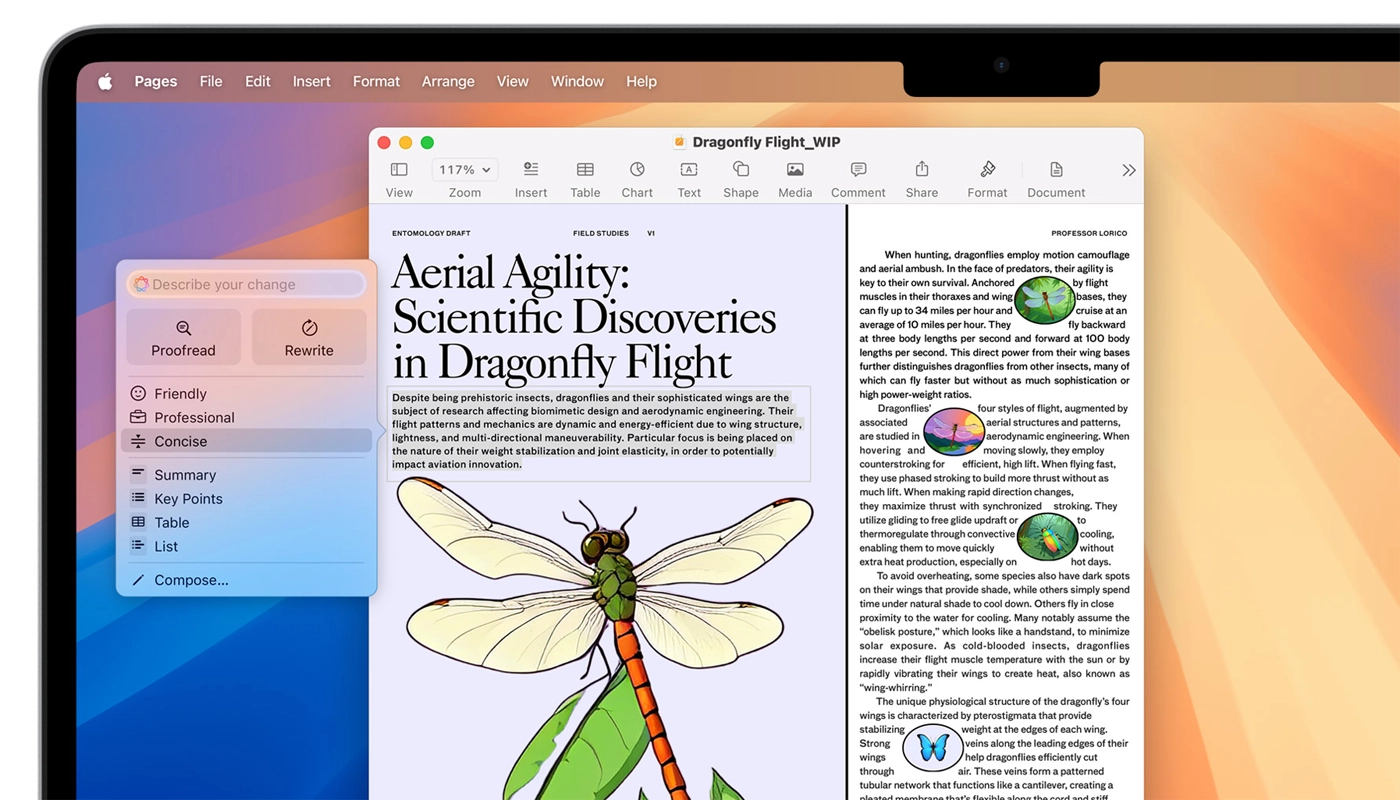Image resolution: width=1400 pixels, height=800 pixels.
Task: Click the yellow minimize window button
Action: [406, 143]
